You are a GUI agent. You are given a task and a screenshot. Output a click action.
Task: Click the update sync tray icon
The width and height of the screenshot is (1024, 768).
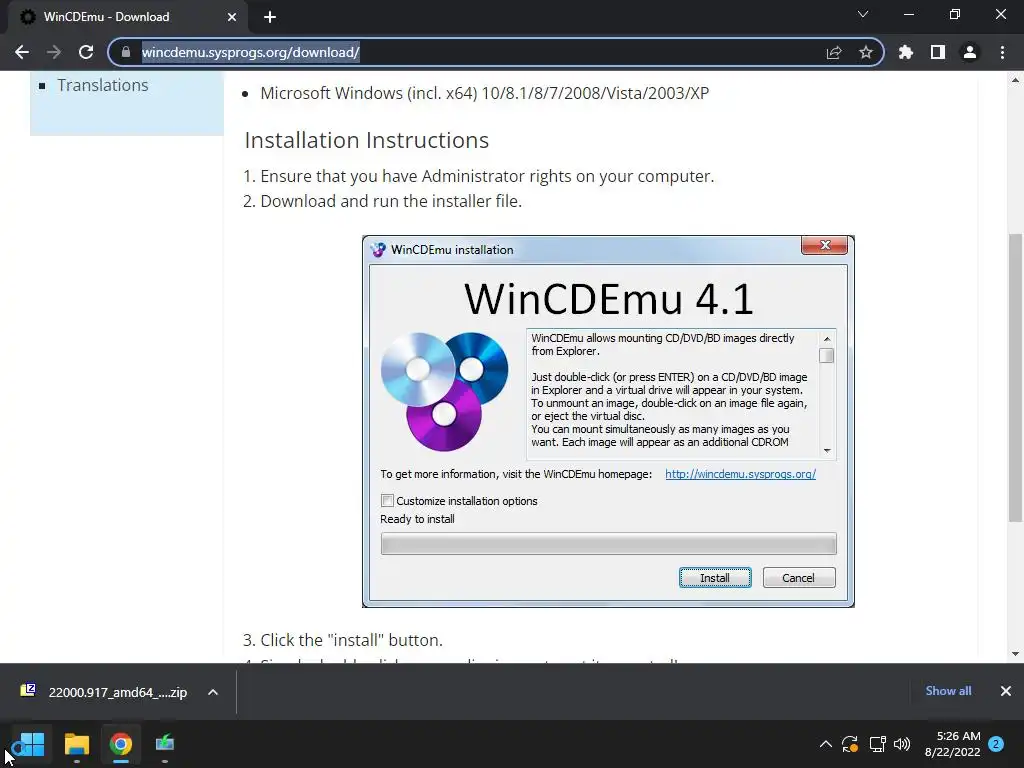pos(850,744)
